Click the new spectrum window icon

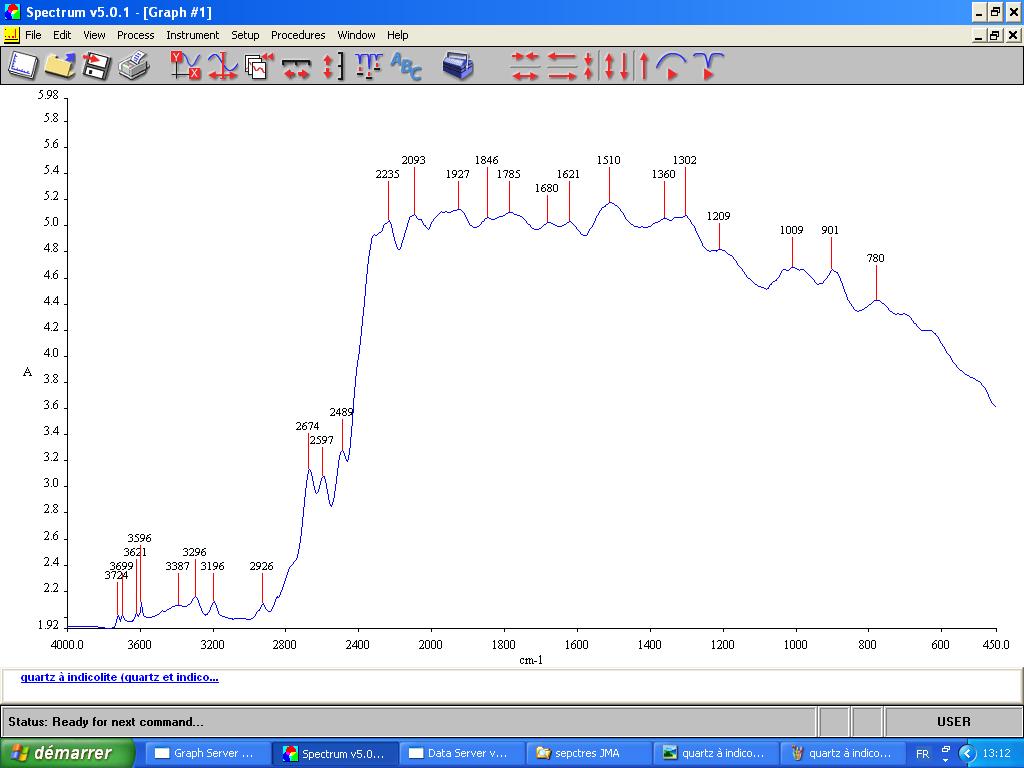(23, 66)
